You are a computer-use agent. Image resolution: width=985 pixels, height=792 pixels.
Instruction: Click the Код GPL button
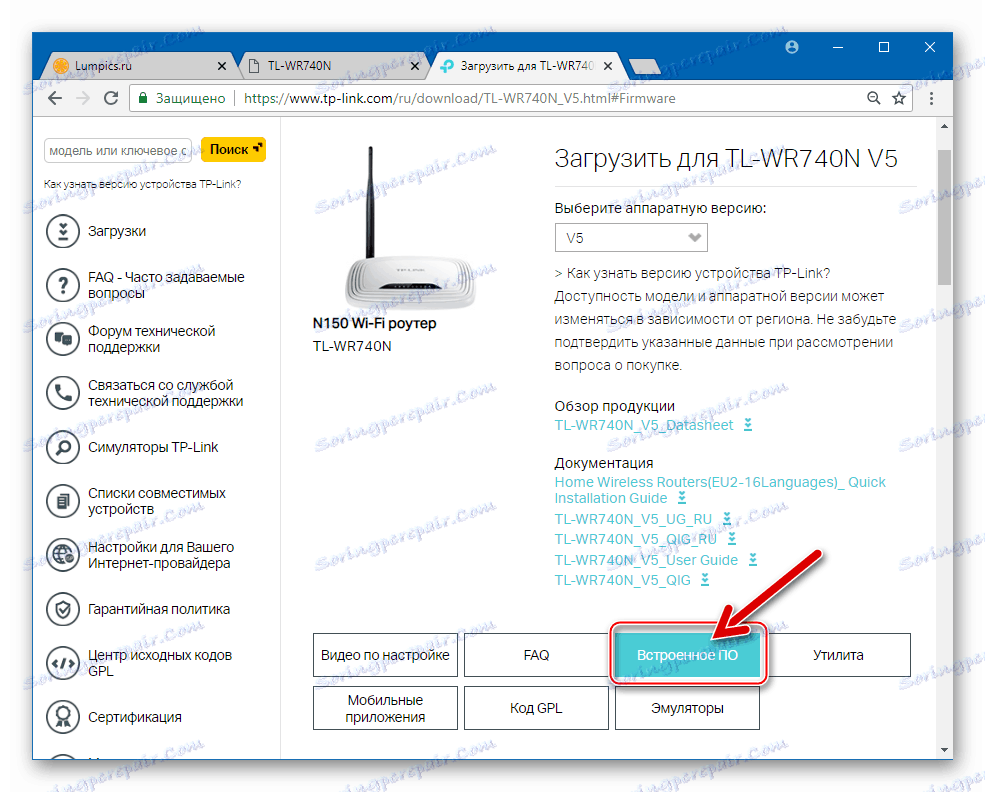click(x=536, y=708)
